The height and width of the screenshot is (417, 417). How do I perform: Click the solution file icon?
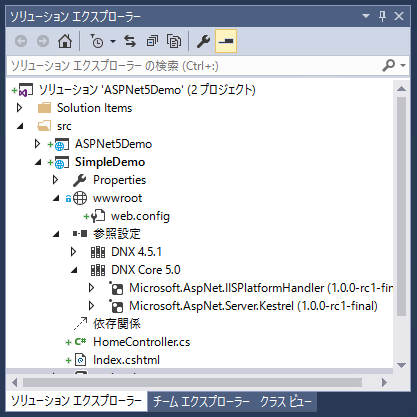point(26,90)
